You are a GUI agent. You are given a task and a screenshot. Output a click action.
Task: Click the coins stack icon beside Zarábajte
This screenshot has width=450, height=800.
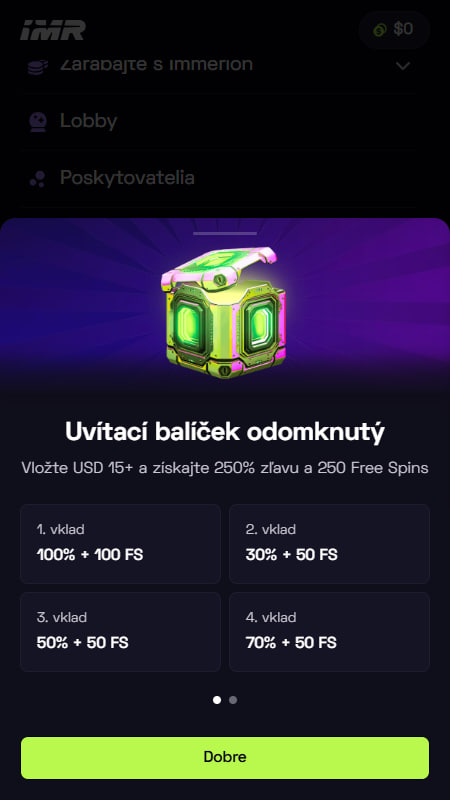coord(38,66)
